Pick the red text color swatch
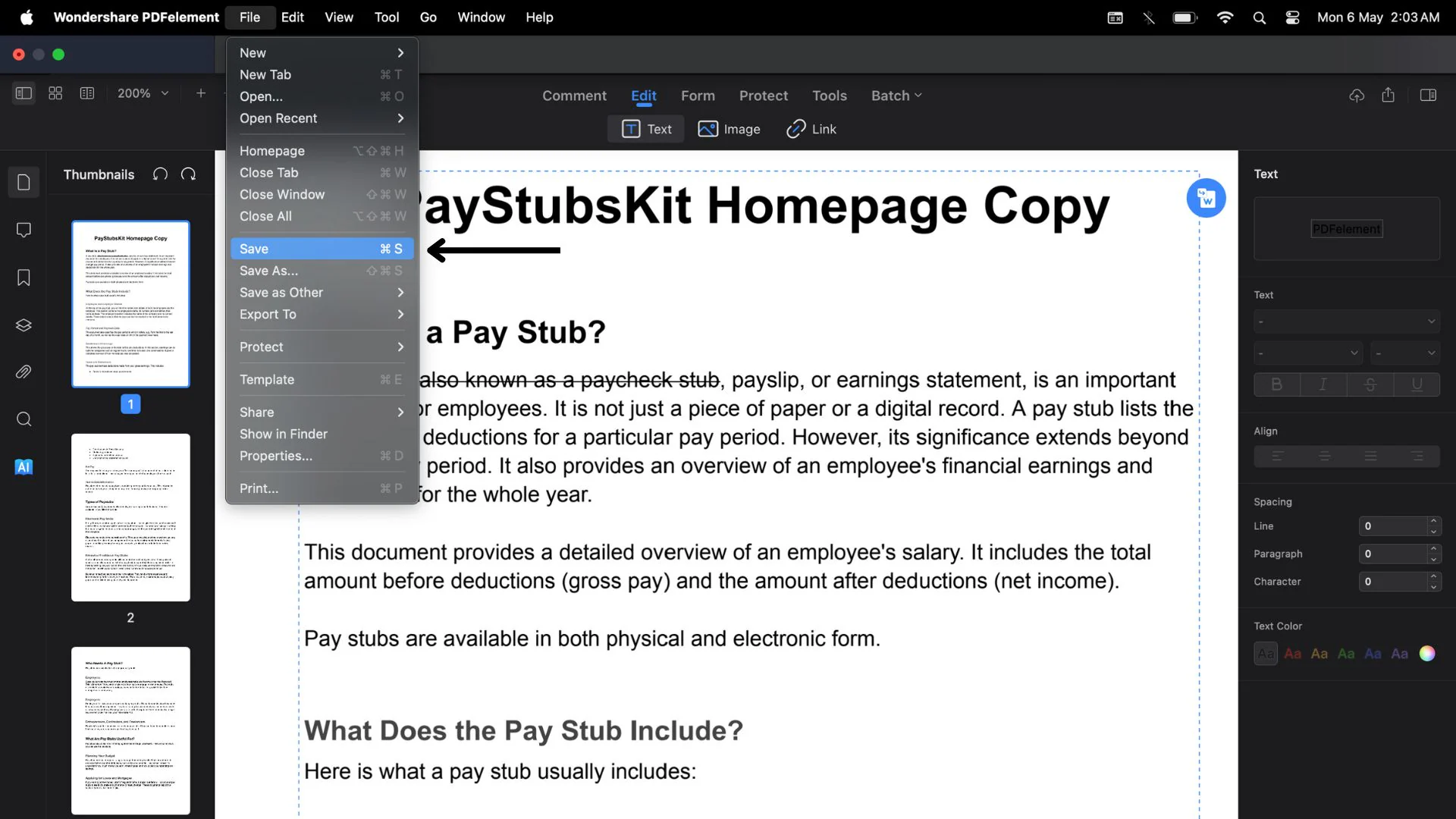 1293,654
